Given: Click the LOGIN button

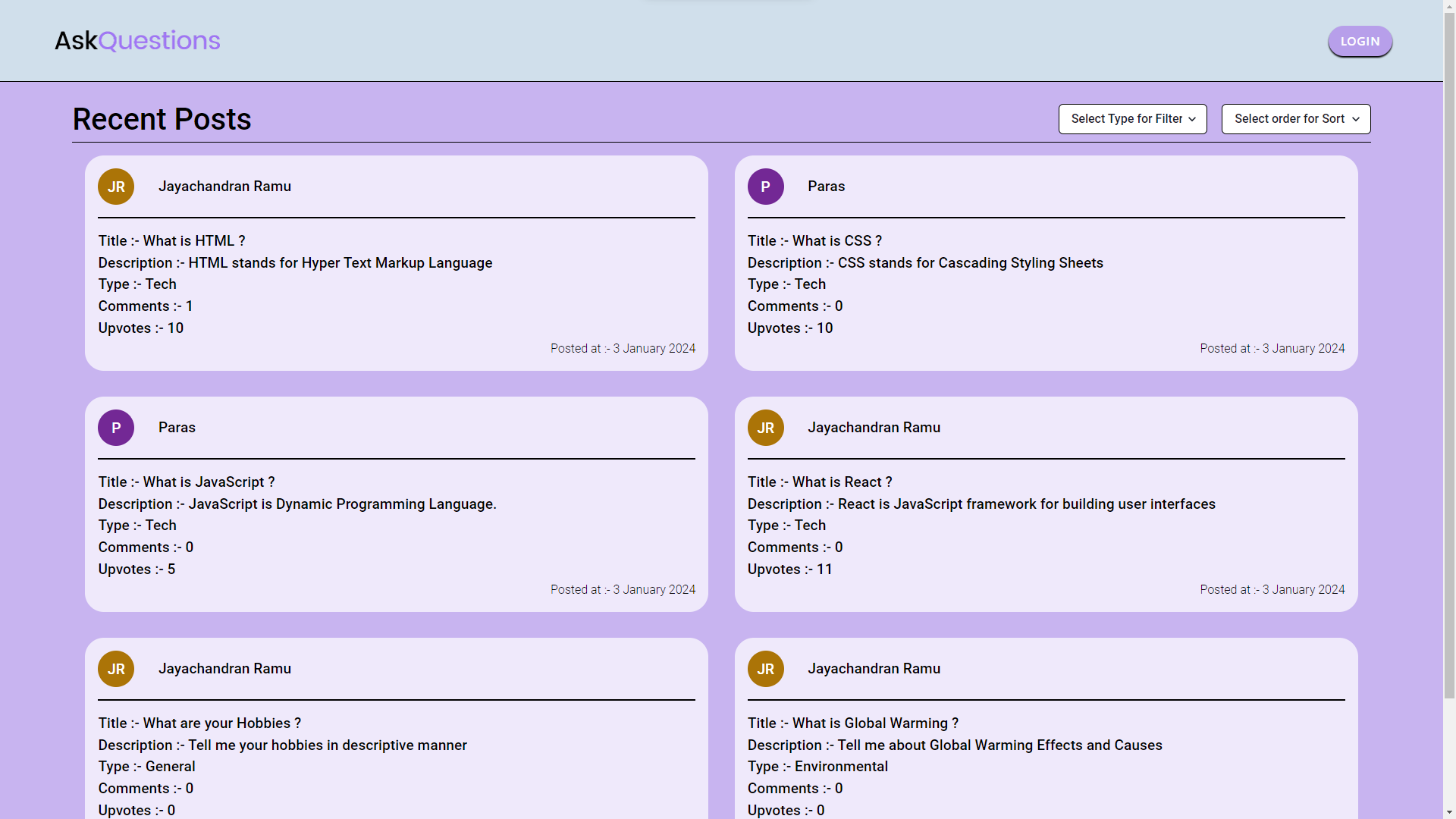Looking at the screenshot, I should tap(1359, 42).
